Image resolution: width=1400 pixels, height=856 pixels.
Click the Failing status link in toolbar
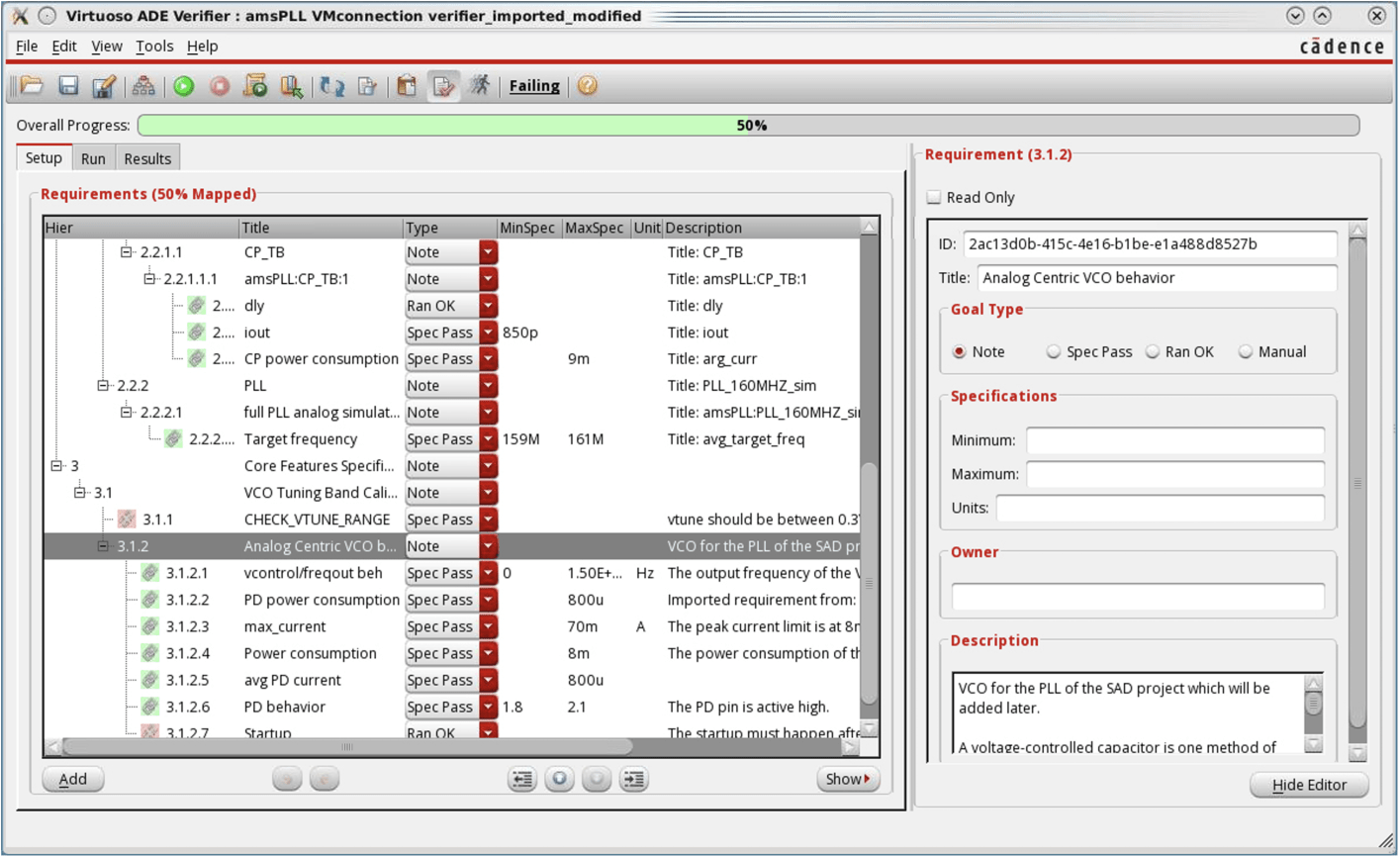click(534, 86)
